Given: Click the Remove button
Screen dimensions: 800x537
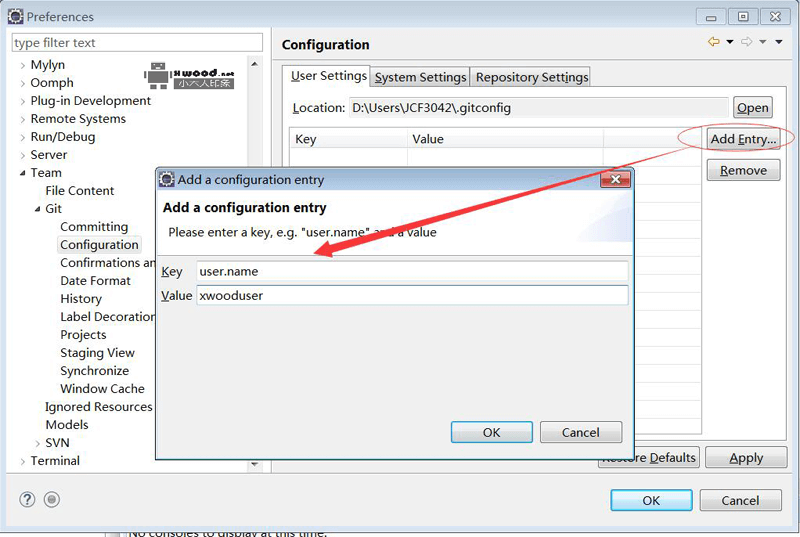Looking at the screenshot, I should click(743, 170).
